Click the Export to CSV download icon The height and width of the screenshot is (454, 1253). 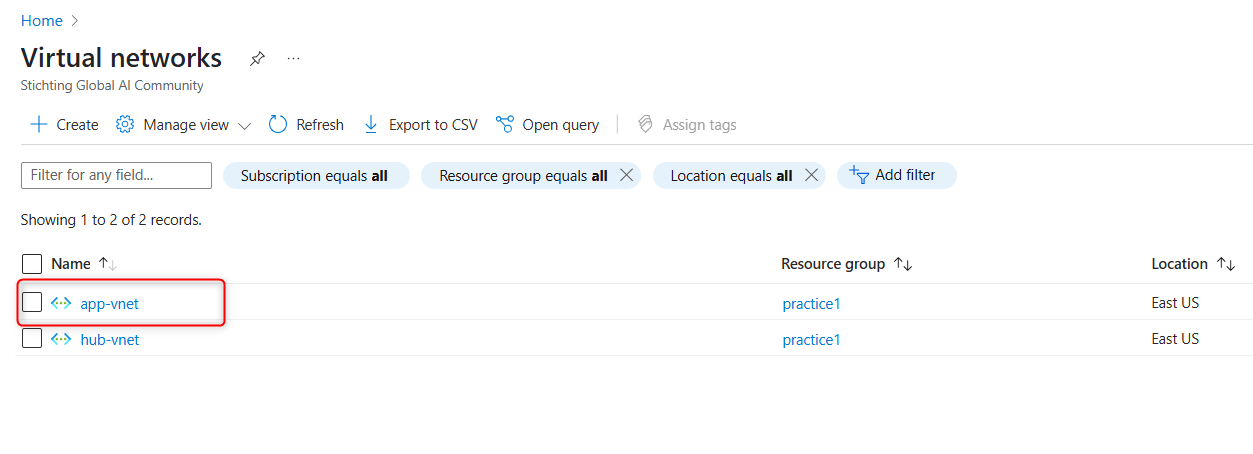(371, 125)
